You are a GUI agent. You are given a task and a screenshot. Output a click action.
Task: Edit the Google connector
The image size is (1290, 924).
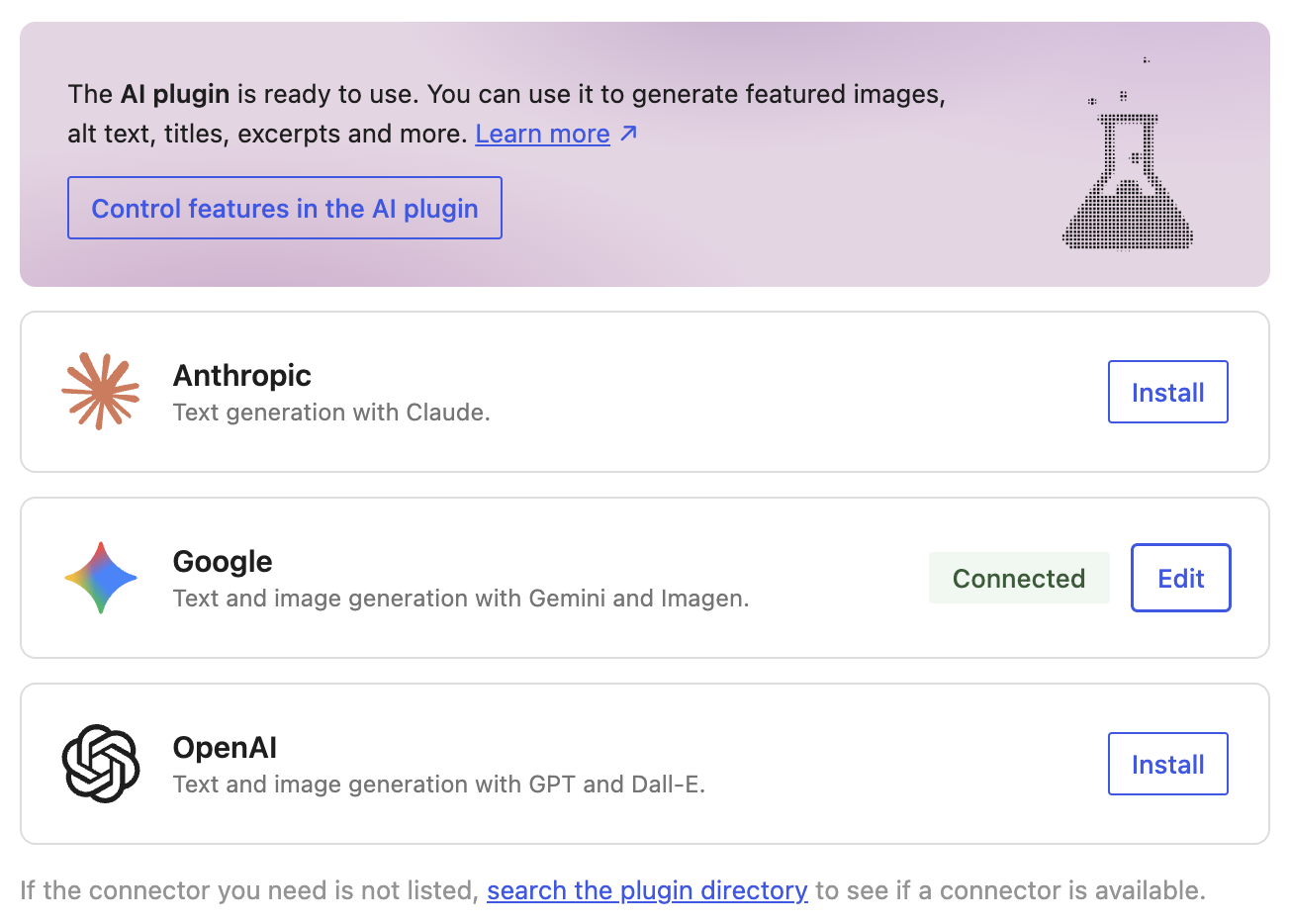tap(1181, 578)
